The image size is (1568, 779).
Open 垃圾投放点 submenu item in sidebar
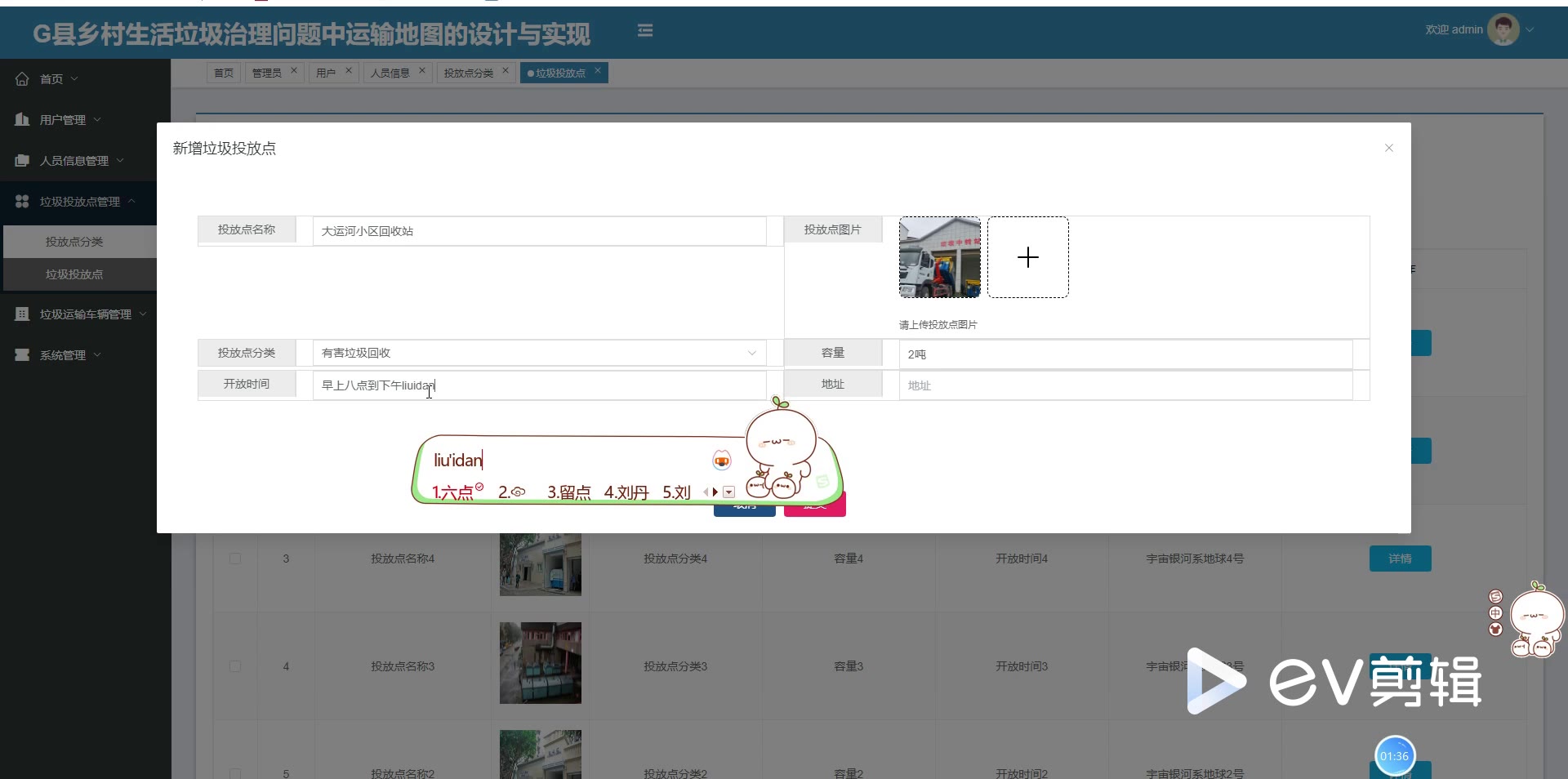80,274
